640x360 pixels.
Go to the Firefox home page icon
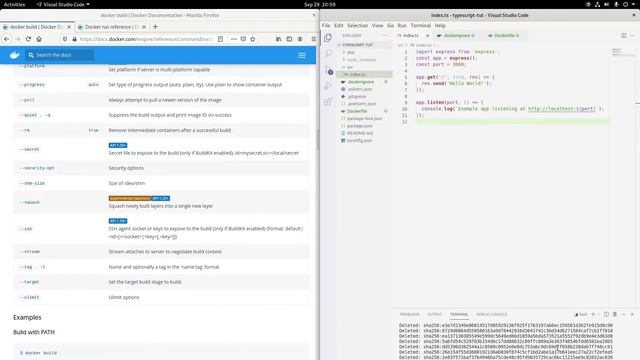coord(39,39)
